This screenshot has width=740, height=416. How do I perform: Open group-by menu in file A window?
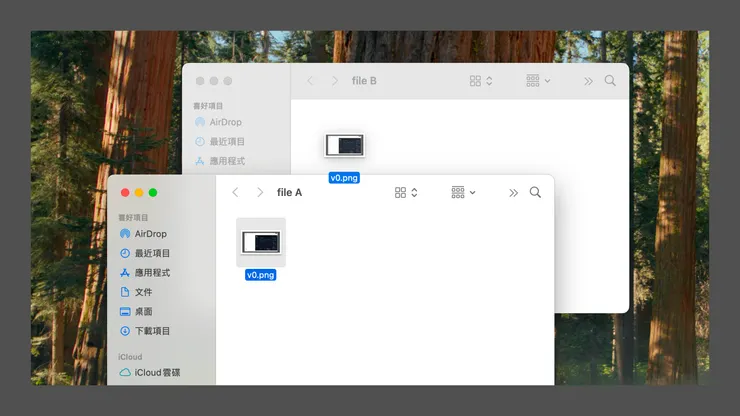(x=463, y=193)
